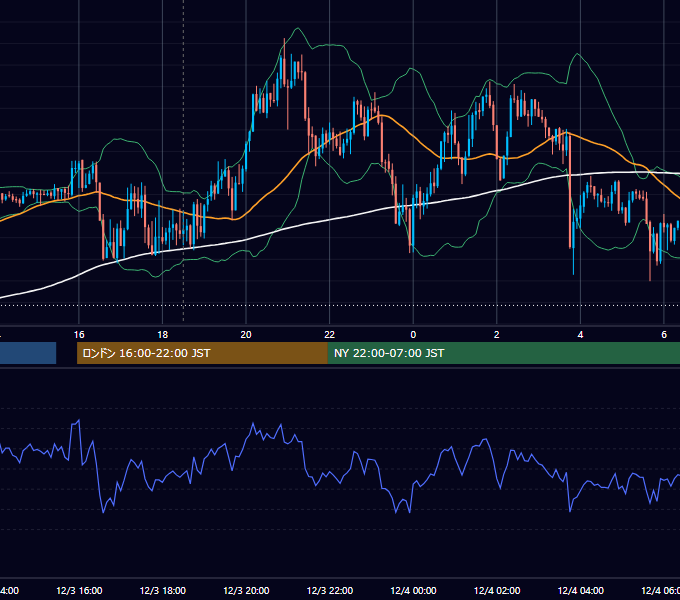Click the 22 hour label on upper axis
Screen dimensions: 680x600
pyautogui.click(x=330, y=335)
